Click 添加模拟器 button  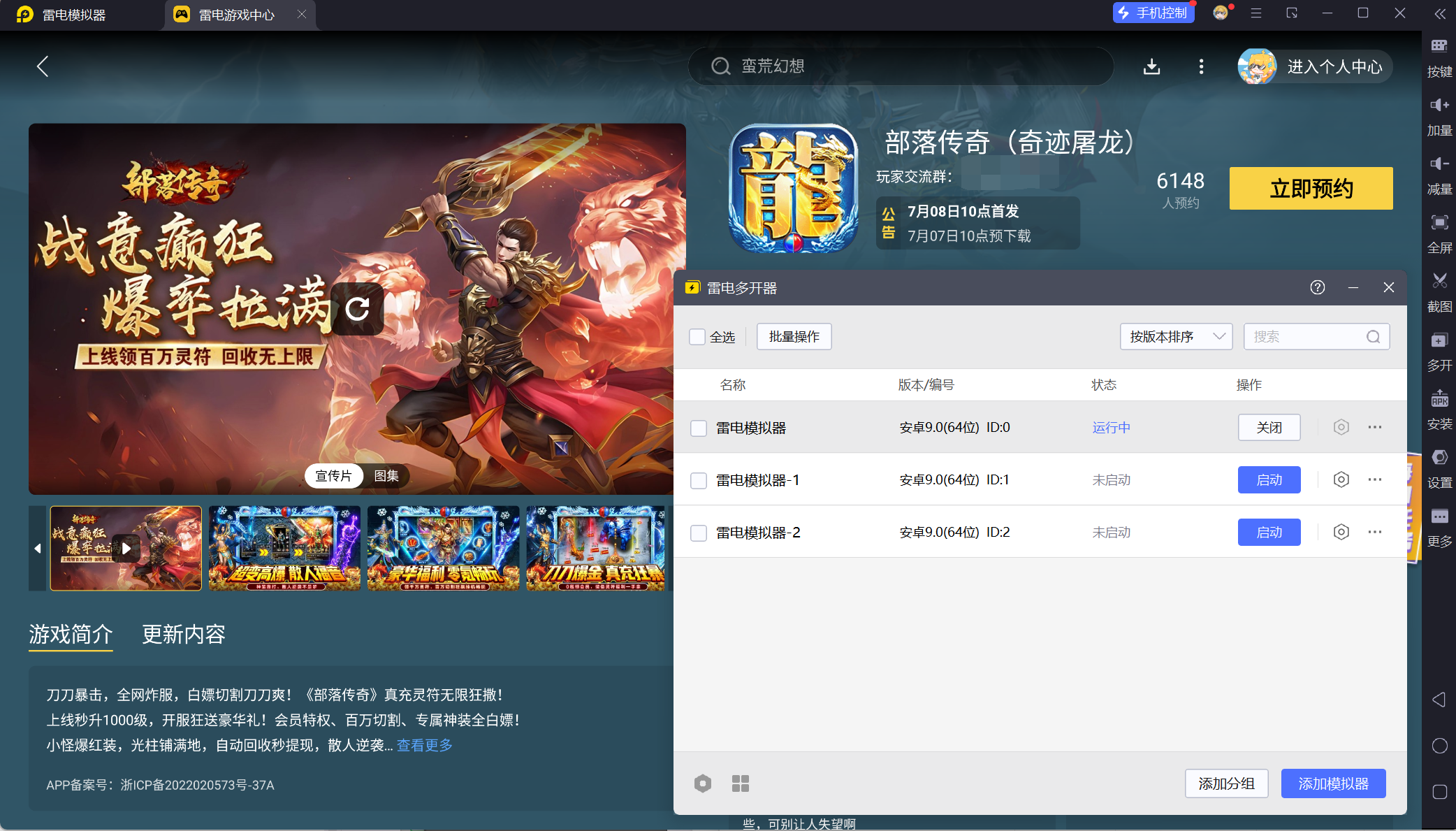1333,783
